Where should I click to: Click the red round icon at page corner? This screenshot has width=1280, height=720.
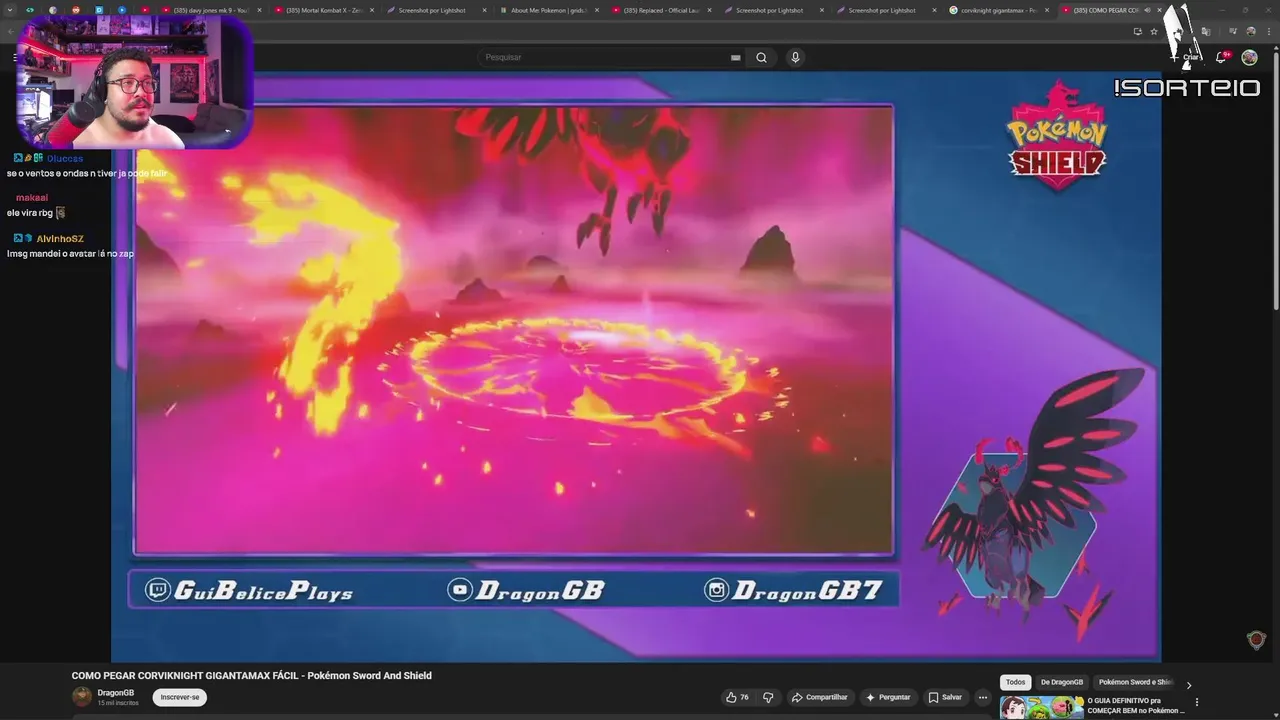tap(1257, 640)
